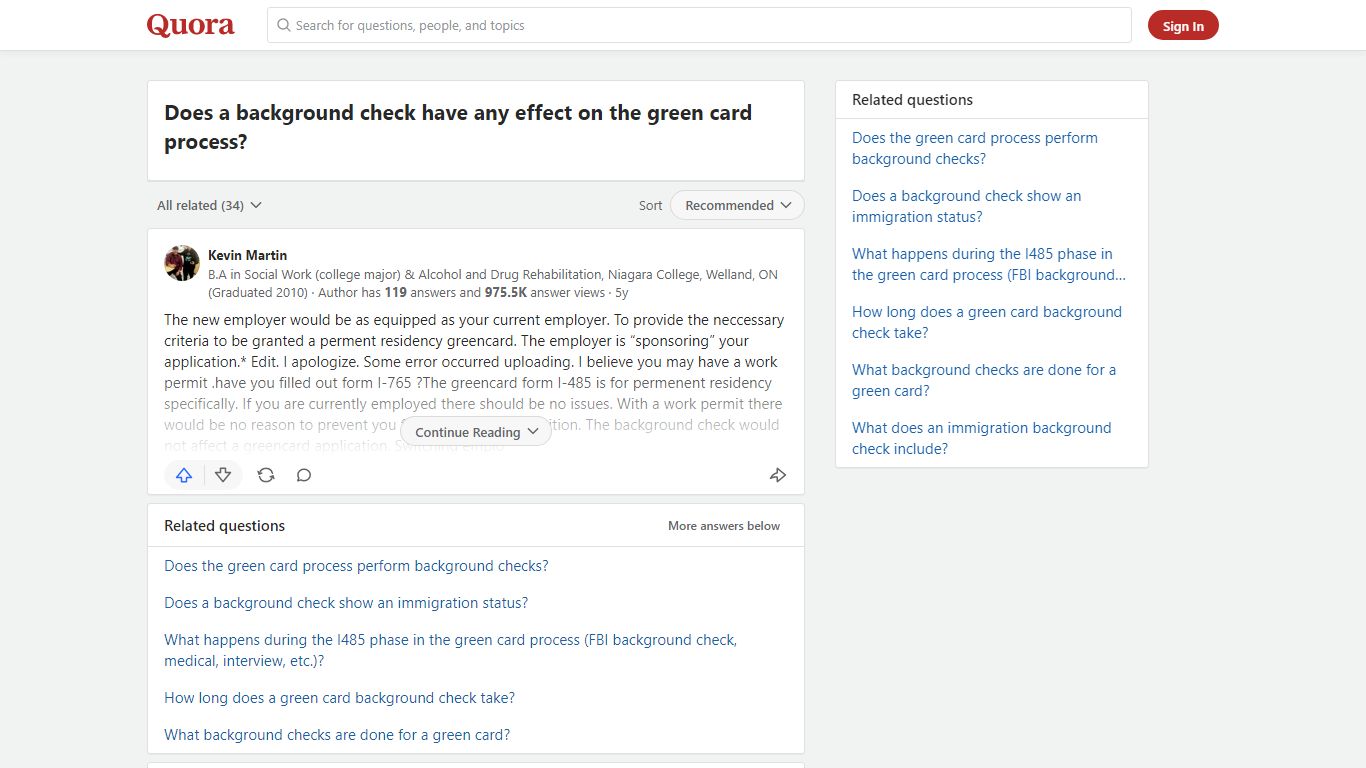The height and width of the screenshot is (768, 1366).
Task: Click the share arrow icon on the answer
Action: click(x=778, y=475)
